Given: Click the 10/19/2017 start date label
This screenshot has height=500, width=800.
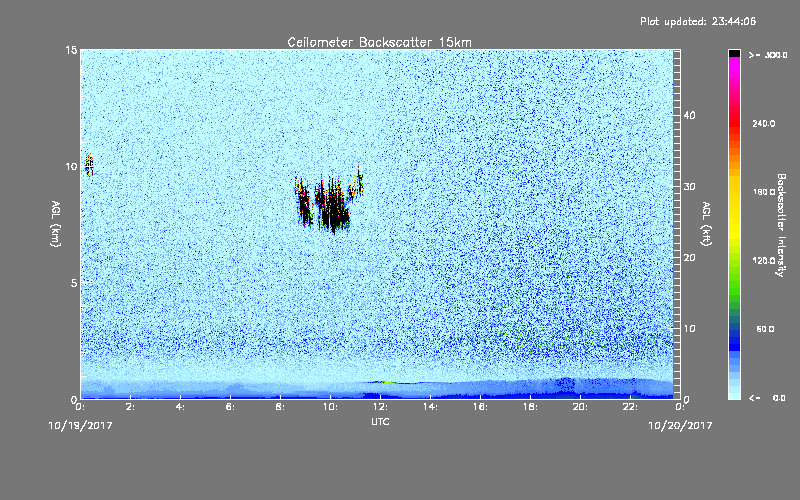Looking at the screenshot, I should click(x=81, y=426).
